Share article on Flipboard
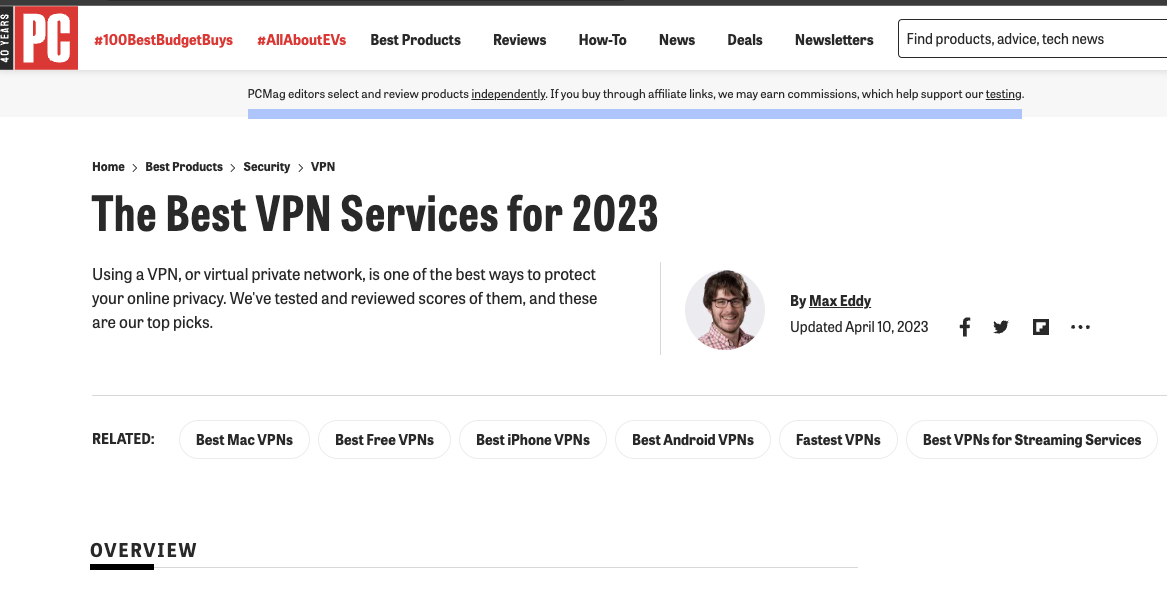Image resolution: width=1167 pixels, height=589 pixels. 1040,327
